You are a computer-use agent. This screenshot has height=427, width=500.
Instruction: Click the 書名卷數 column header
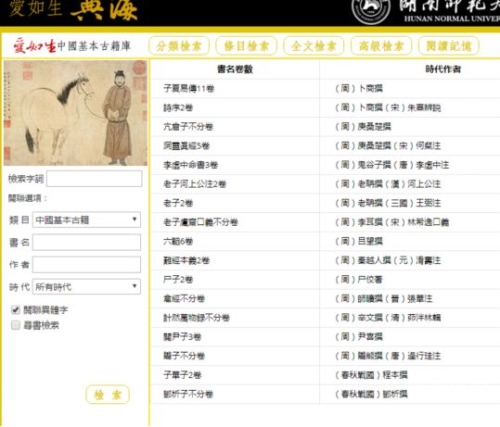(235, 69)
